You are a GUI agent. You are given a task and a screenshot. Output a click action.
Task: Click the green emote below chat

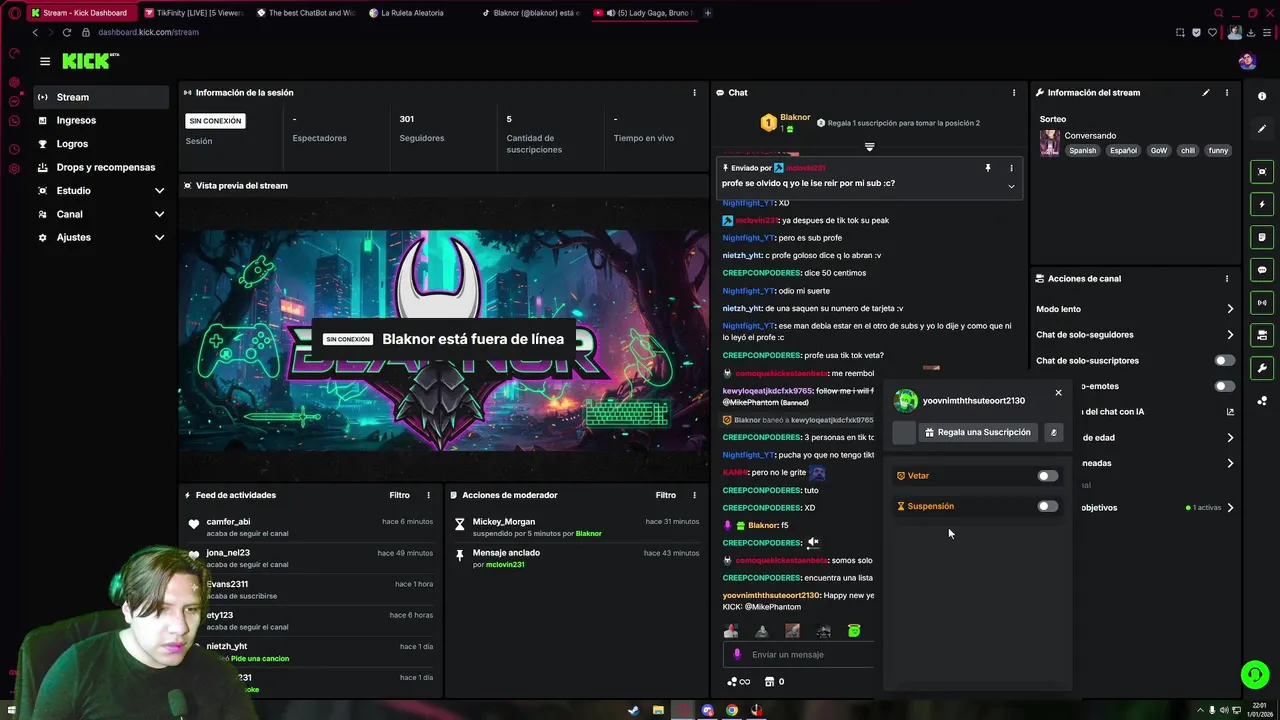point(854,631)
